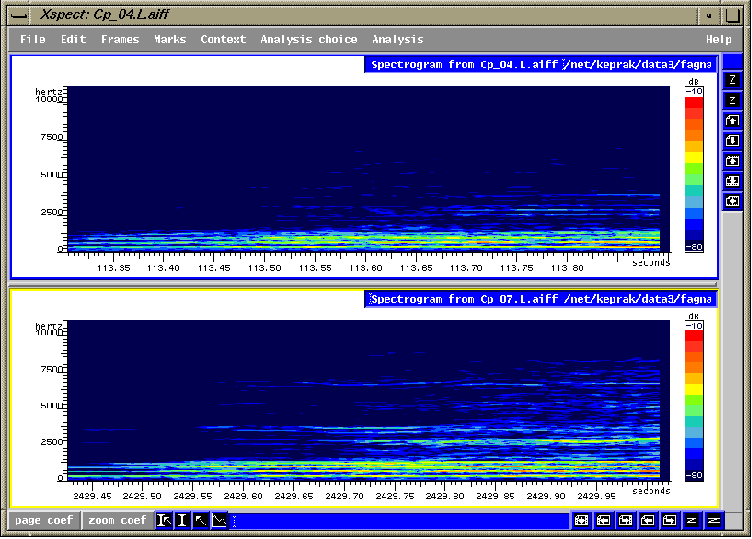The height and width of the screenshot is (539, 752).
Task: Click the bottom-bar fit-all frame icon with double arrows
Action: point(581,520)
